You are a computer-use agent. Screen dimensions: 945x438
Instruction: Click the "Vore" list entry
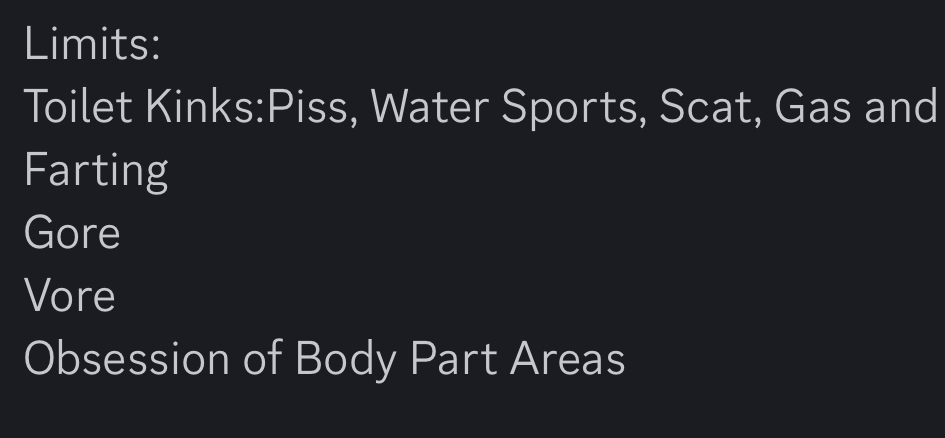pos(70,296)
